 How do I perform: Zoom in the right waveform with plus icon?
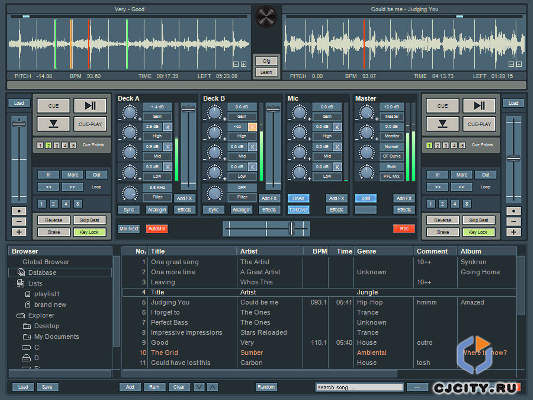(x=519, y=64)
